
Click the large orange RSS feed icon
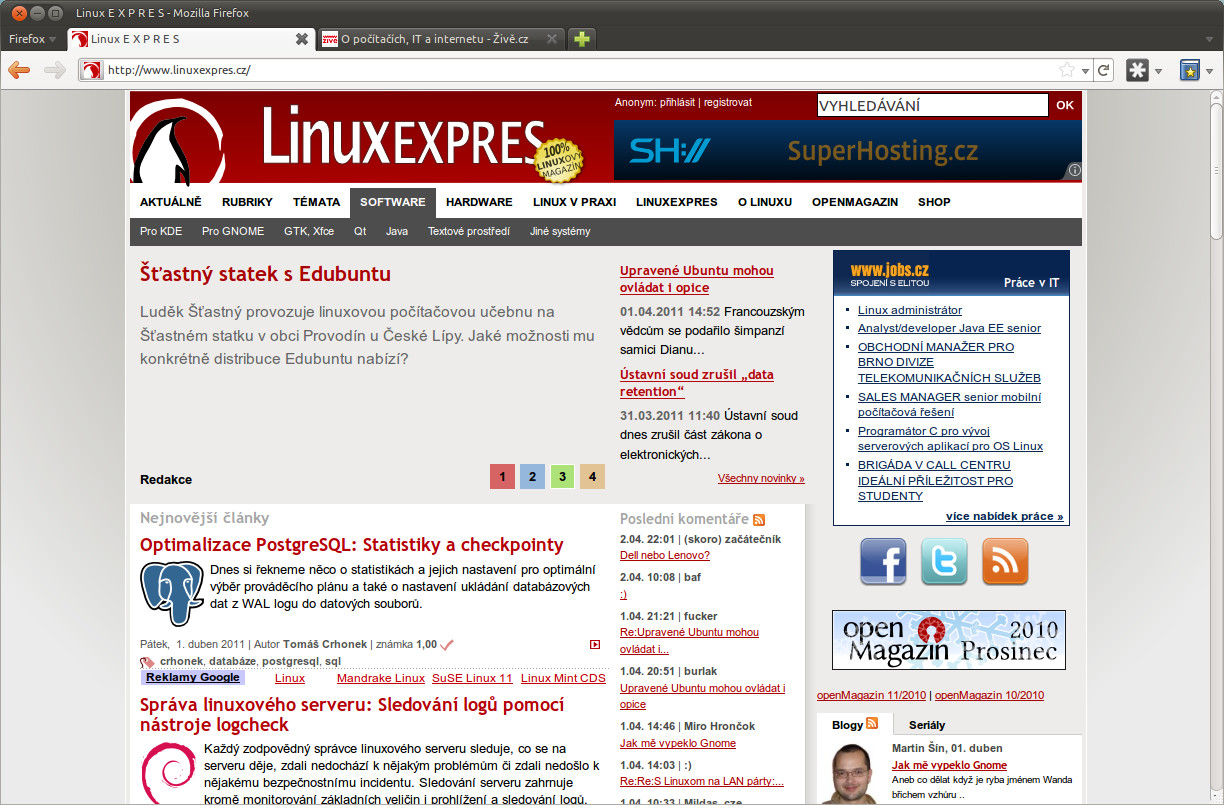point(1005,561)
